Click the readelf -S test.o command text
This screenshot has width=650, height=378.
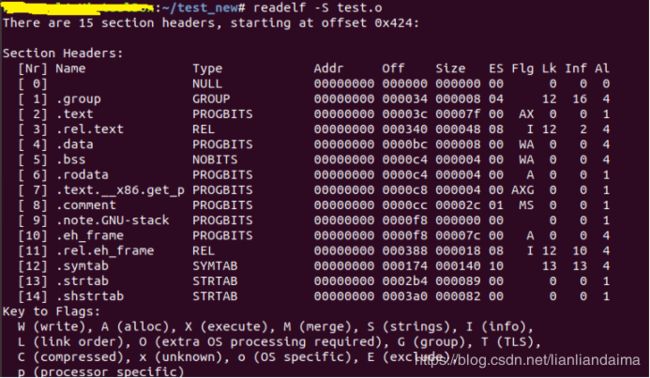tap(318, 7)
